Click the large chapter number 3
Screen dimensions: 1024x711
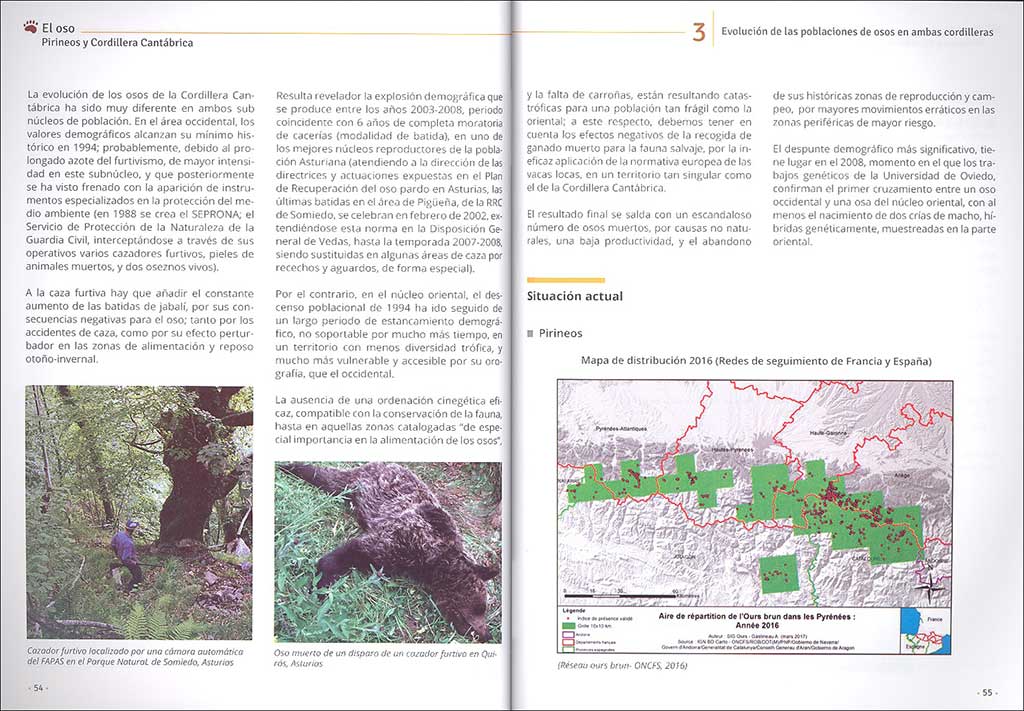point(698,34)
